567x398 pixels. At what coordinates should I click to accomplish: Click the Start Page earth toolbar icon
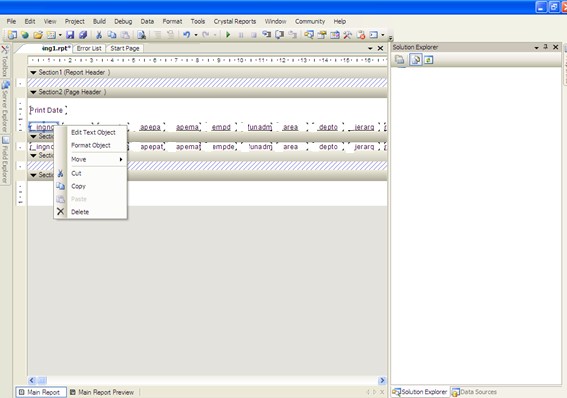[x=25, y=35]
